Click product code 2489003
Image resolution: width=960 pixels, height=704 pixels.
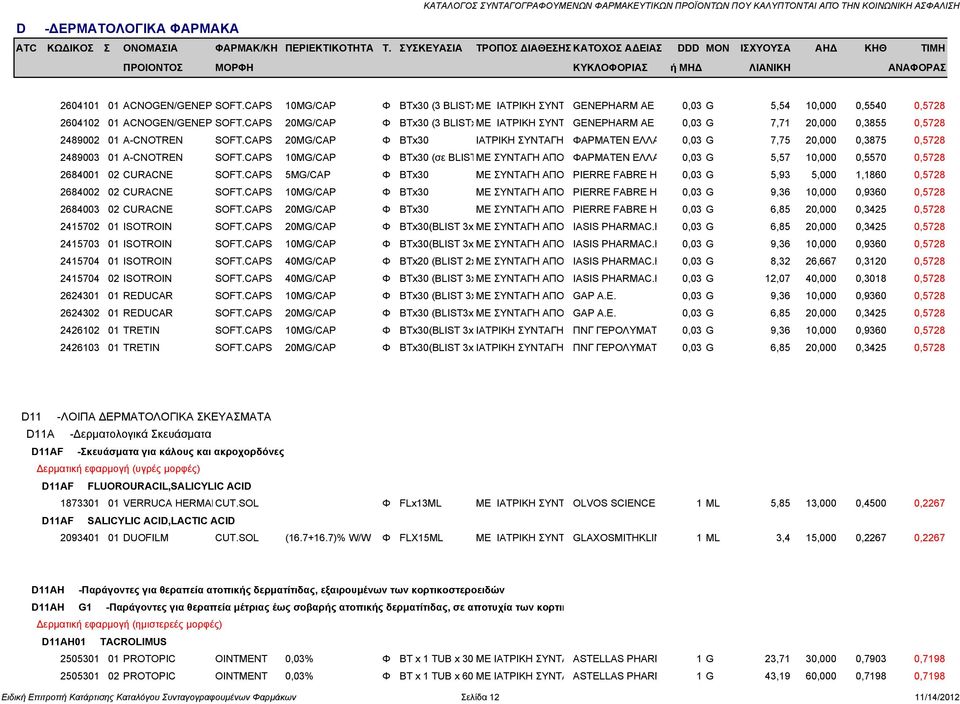click(79, 157)
